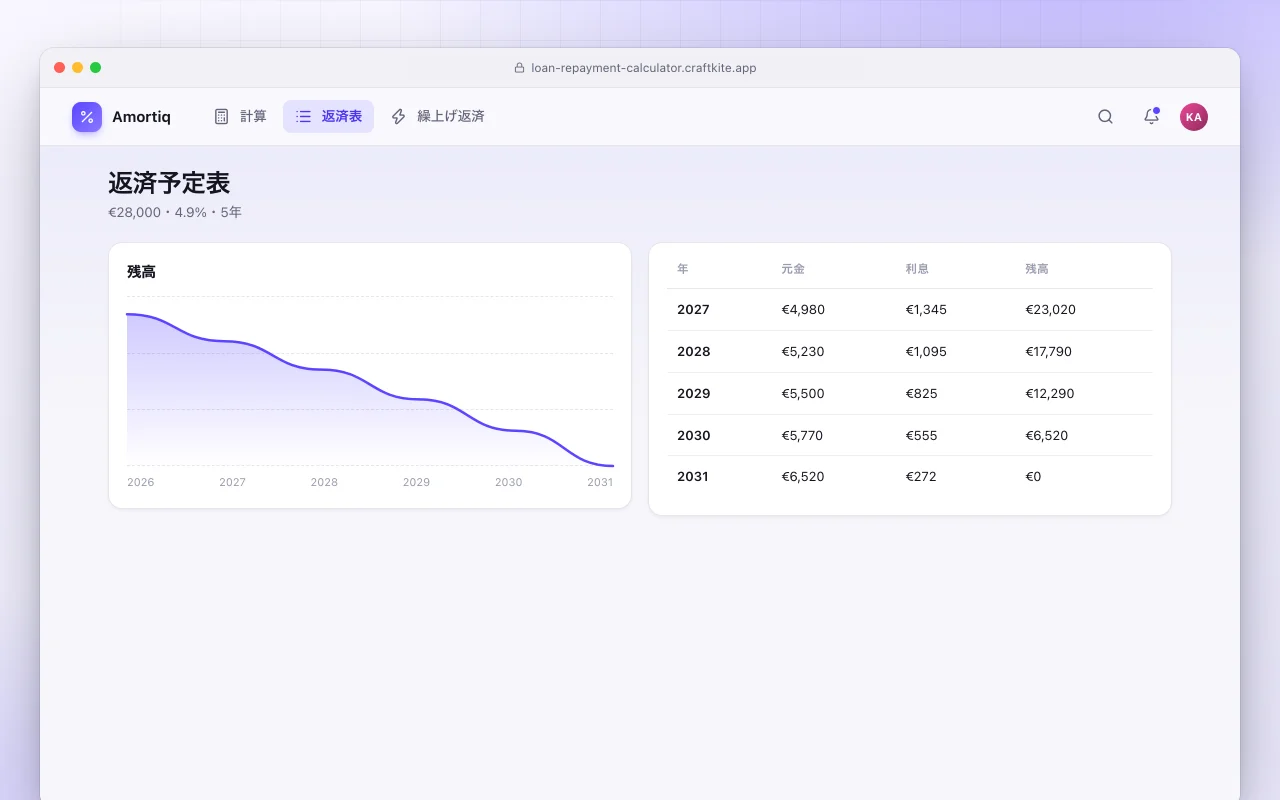Click the €12,290 balance cell
This screenshot has width=1280, height=800.
pos(1049,394)
